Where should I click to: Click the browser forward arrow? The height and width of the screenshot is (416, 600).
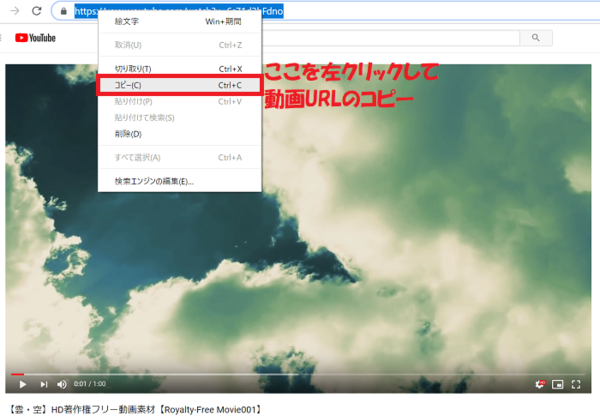point(15,11)
